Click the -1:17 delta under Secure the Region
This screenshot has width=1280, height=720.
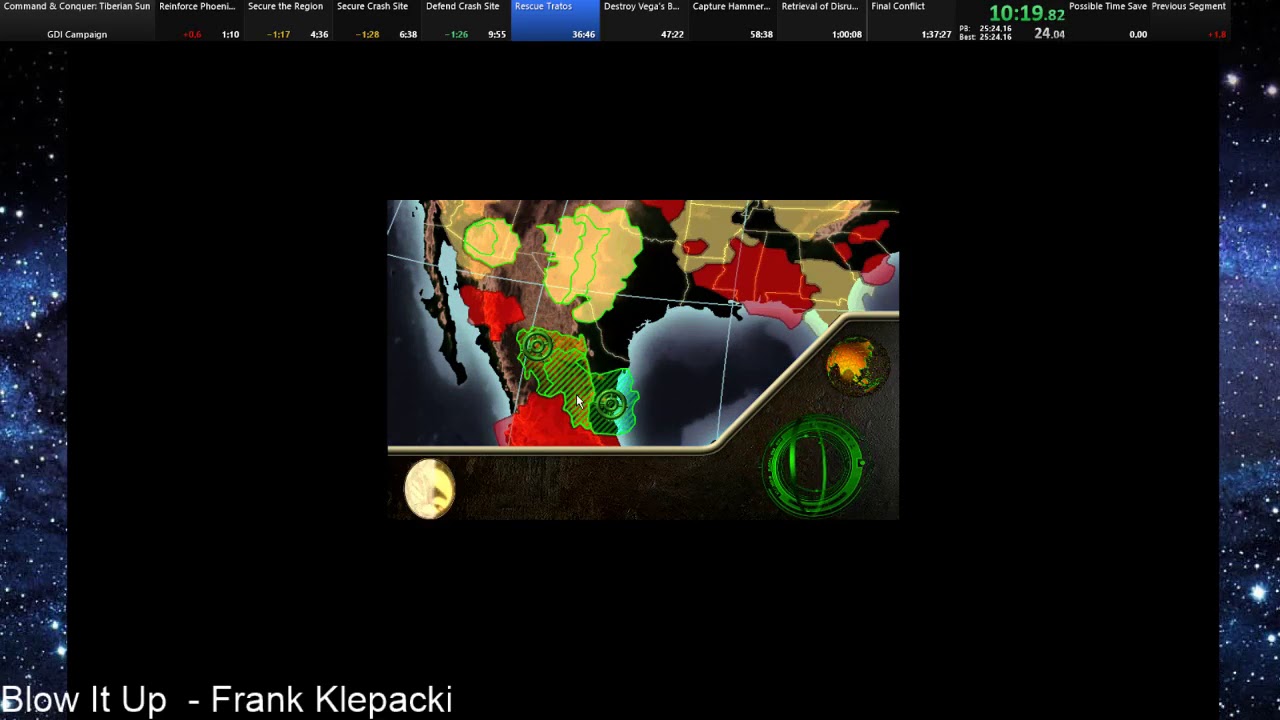(x=279, y=34)
